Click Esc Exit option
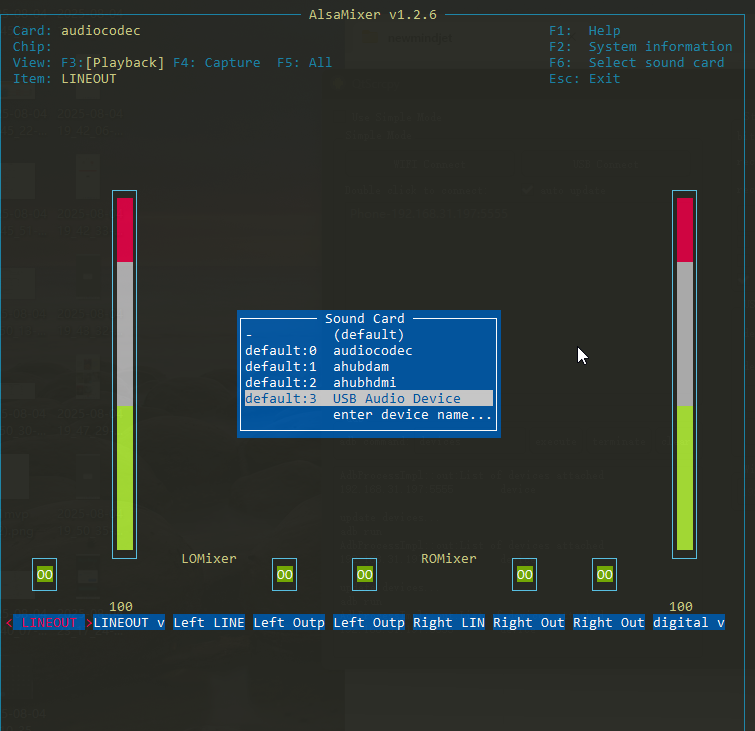This screenshot has width=755, height=731. click(585, 78)
